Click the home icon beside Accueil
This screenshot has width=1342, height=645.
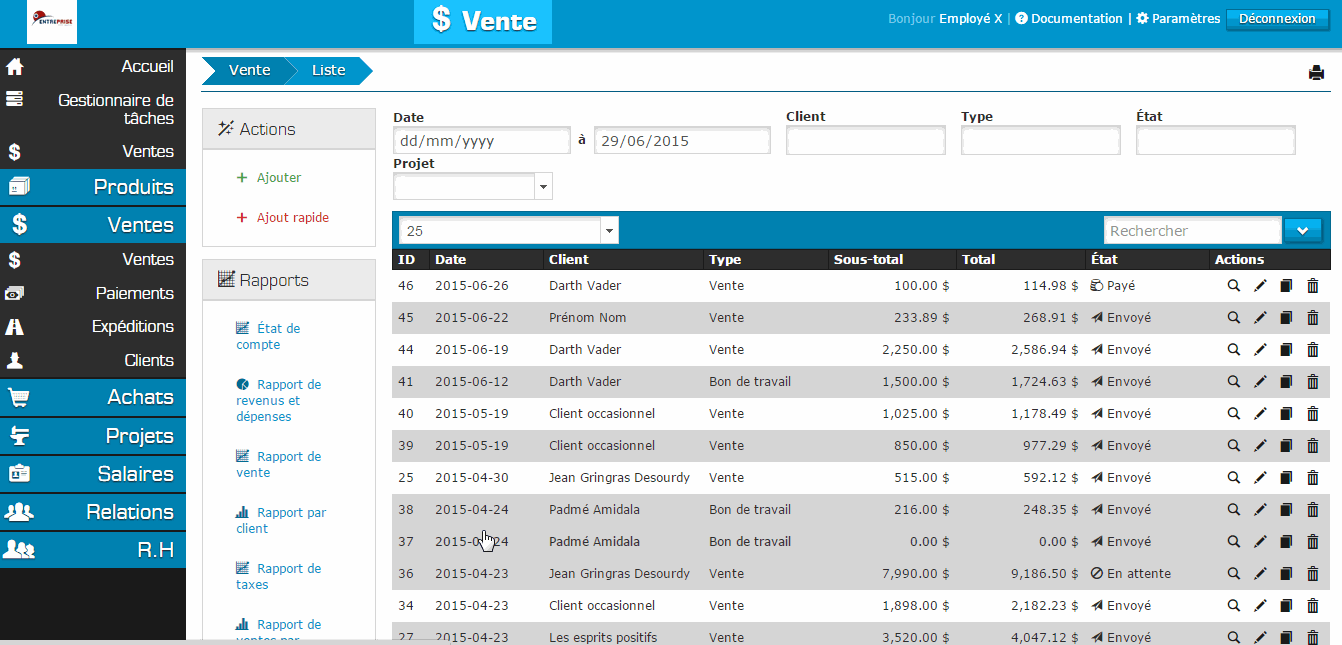(15, 67)
